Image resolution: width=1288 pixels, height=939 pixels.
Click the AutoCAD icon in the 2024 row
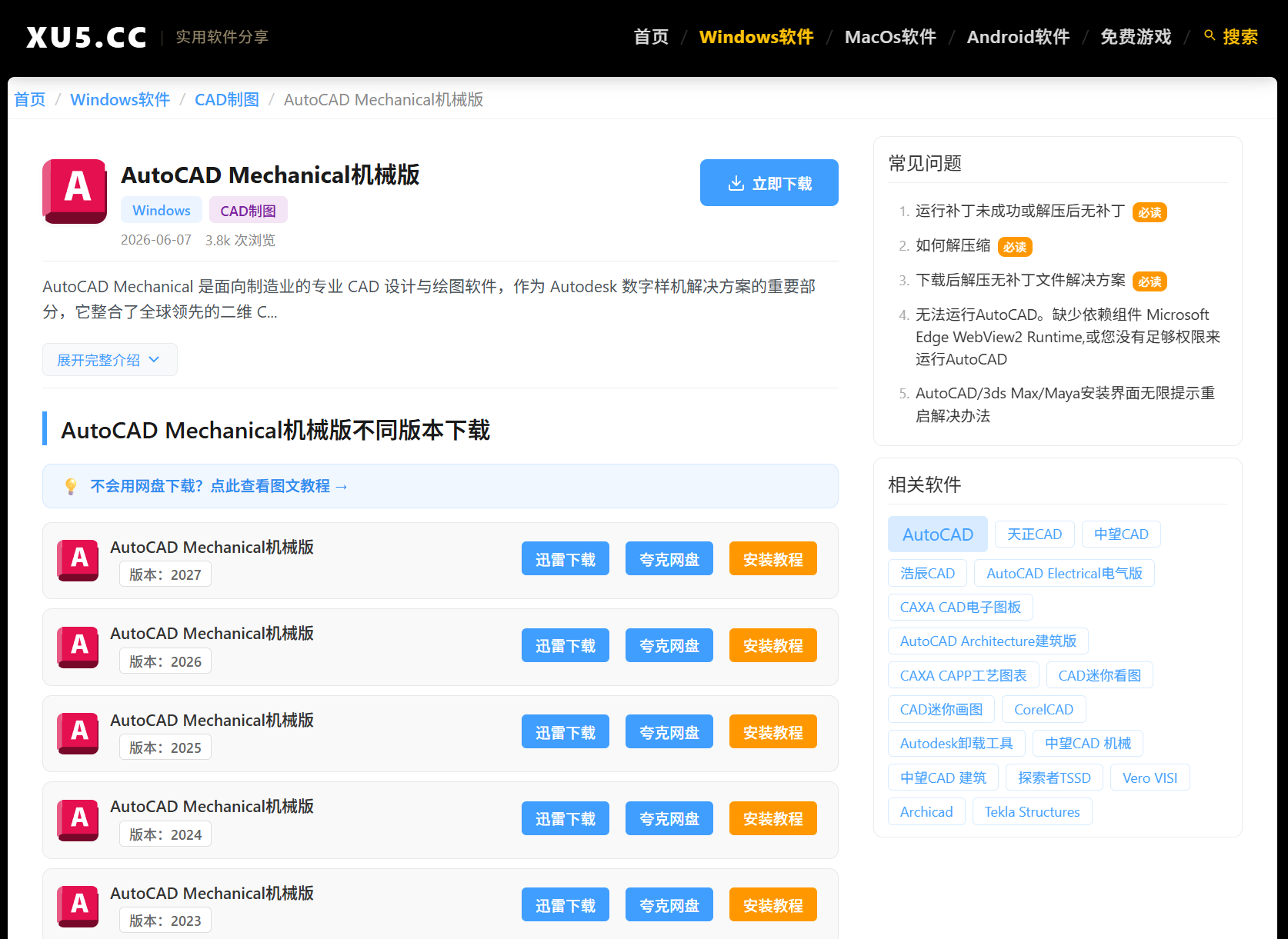pos(78,821)
